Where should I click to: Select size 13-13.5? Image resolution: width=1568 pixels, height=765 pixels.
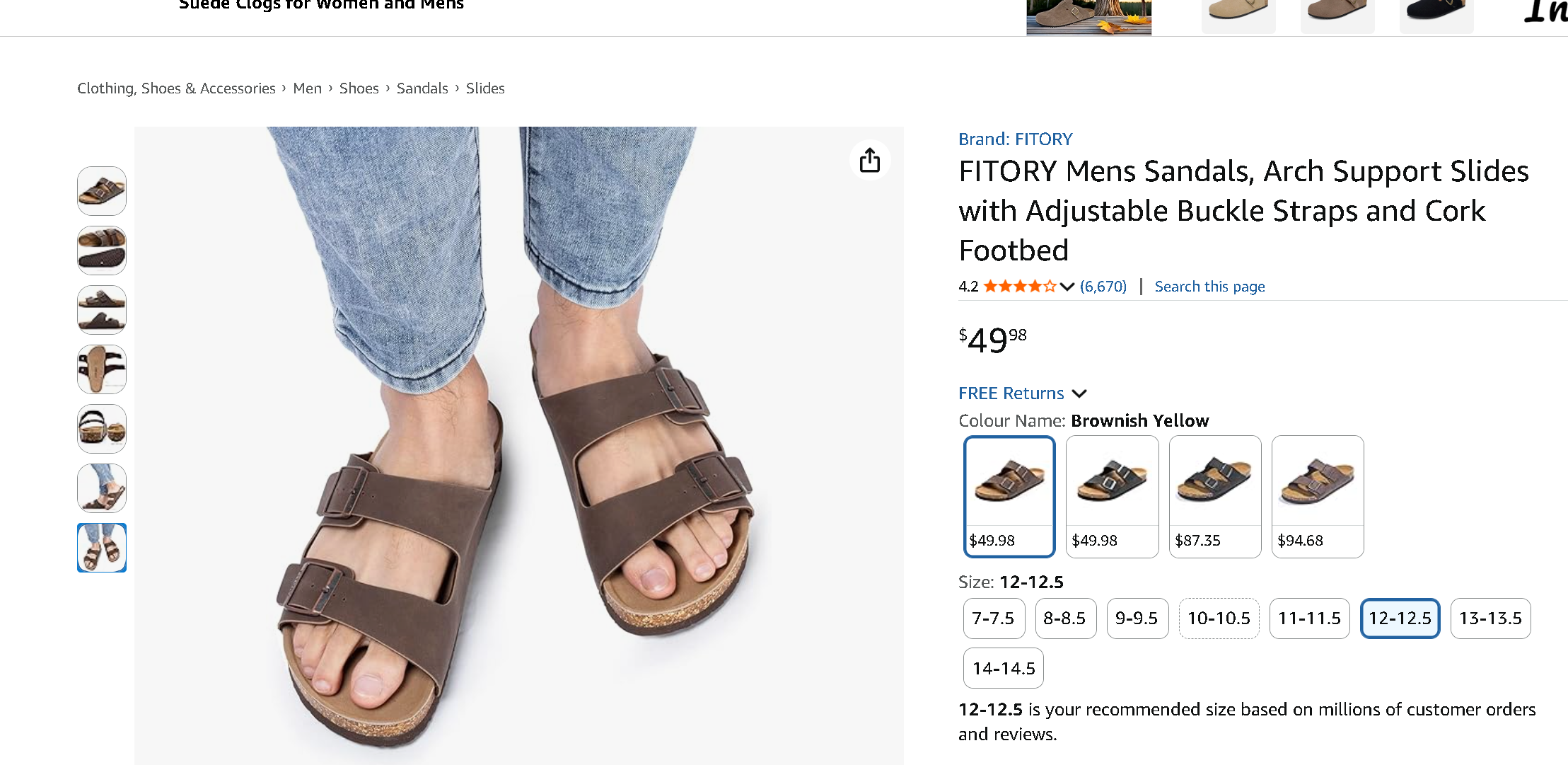coord(1489,619)
